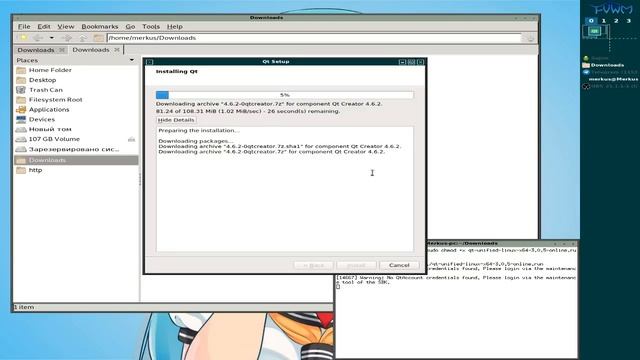Switch to FVWM desktop page 1
640x360 pixels.
(604, 21)
